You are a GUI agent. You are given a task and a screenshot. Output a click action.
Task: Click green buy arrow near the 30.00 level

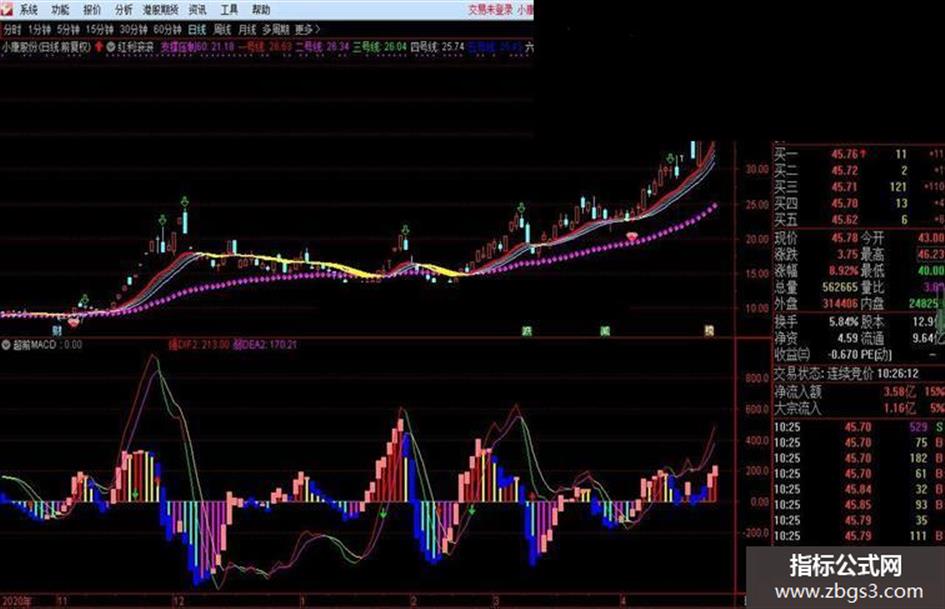point(670,159)
